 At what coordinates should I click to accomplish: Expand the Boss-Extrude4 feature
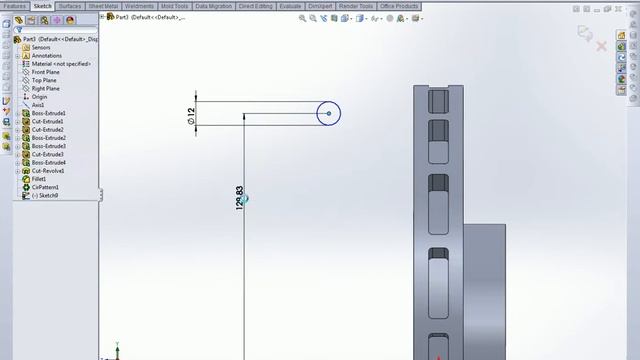click(18, 163)
